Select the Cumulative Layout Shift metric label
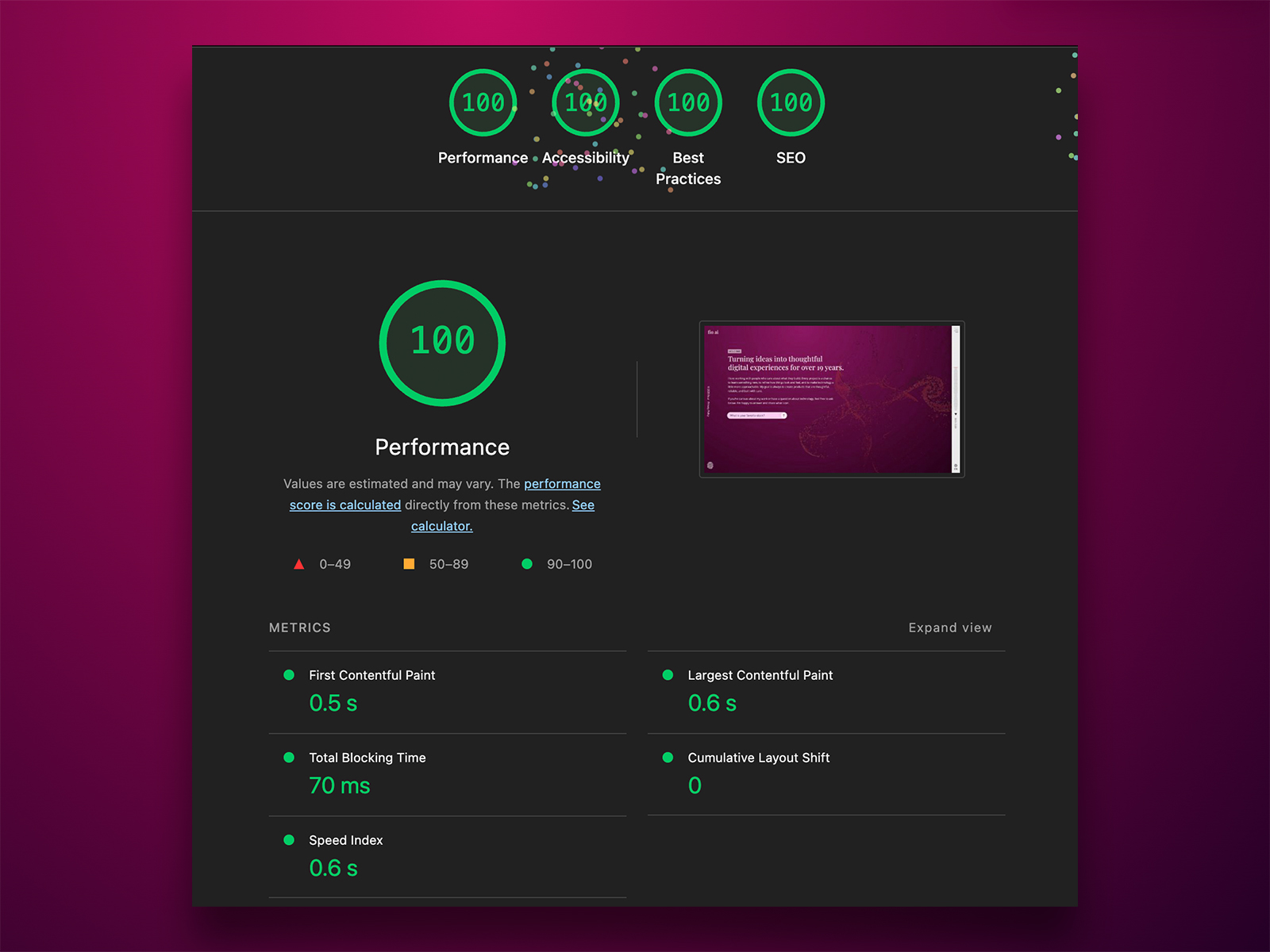Viewport: 1270px width, 952px height. pos(758,758)
